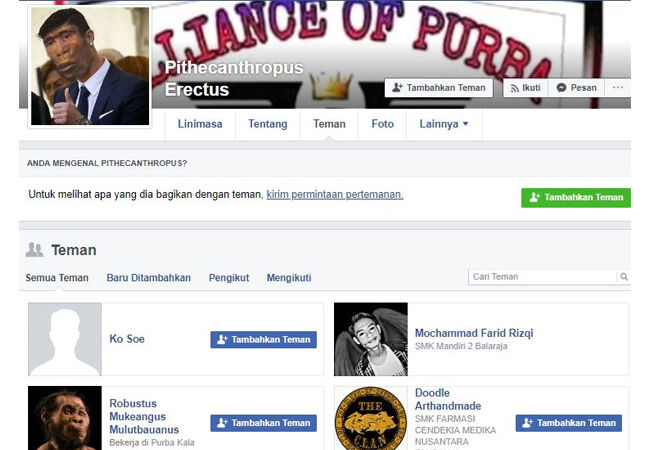View the Mengikuti list
Viewport: 650px width, 450px height.
pos(289,278)
